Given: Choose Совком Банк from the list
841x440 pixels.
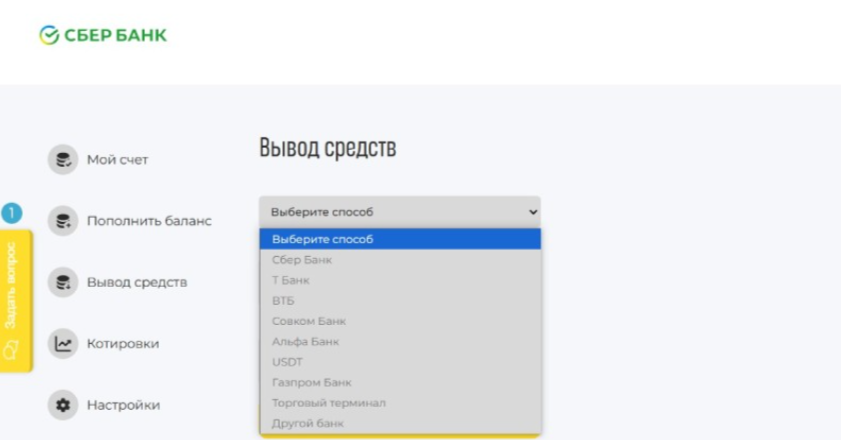Looking at the screenshot, I should pyautogui.click(x=400, y=321).
